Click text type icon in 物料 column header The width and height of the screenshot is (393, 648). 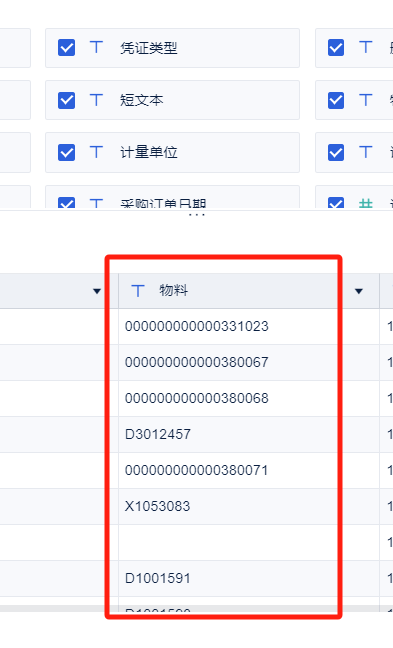pyautogui.click(x=138, y=291)
